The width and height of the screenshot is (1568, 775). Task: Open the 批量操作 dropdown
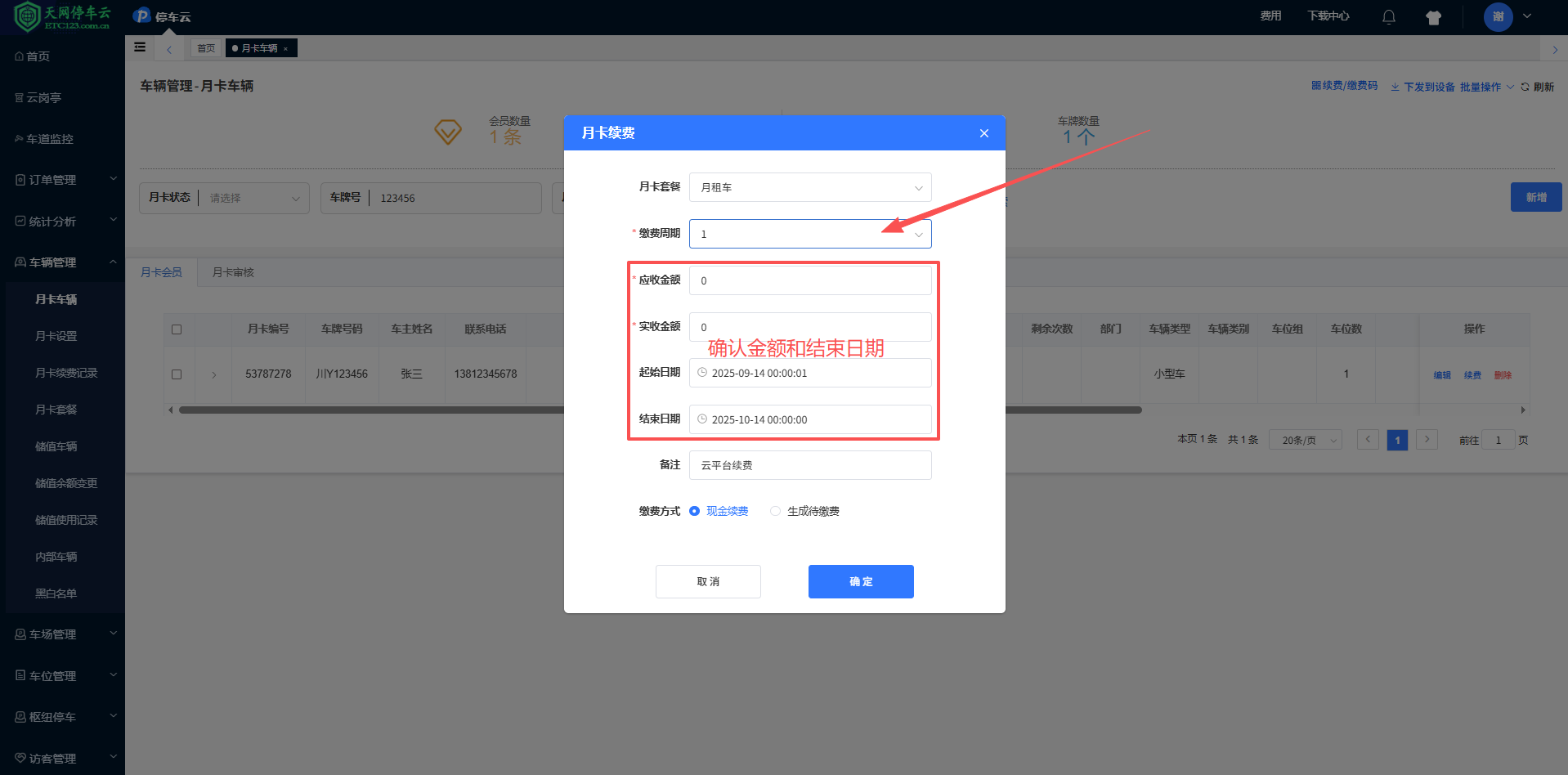tap(1486, 87)
